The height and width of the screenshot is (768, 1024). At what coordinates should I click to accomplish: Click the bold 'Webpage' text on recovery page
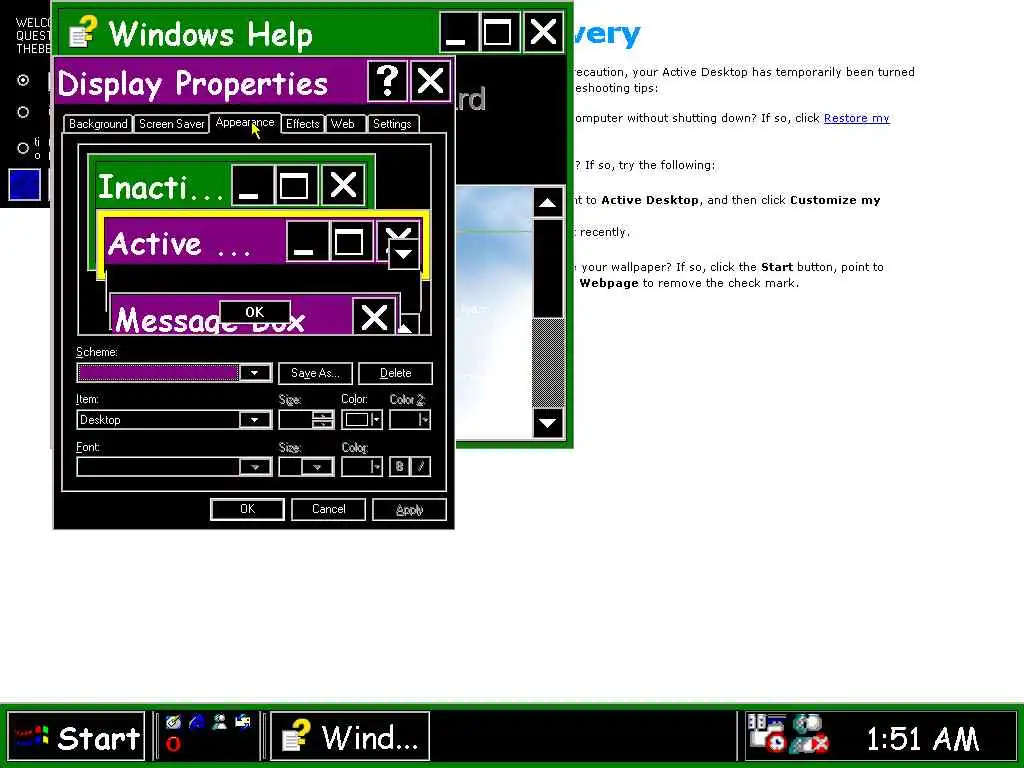tap(609, 283)
